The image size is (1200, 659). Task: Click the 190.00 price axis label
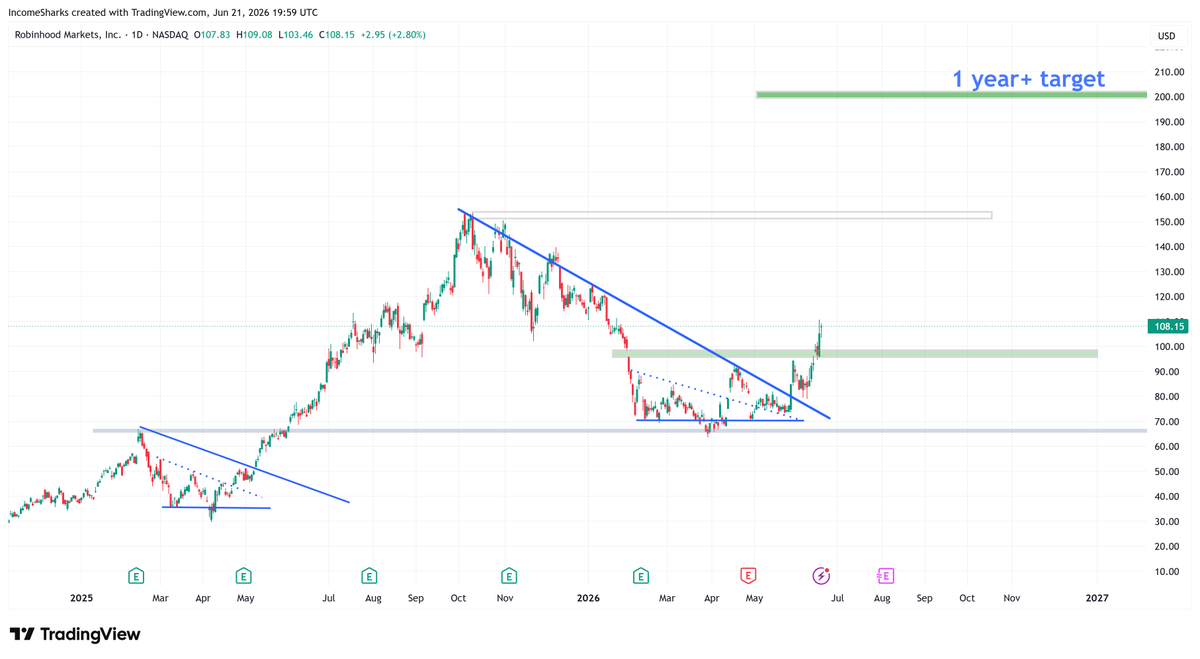pyautogui.click(x=1169, y=122)
